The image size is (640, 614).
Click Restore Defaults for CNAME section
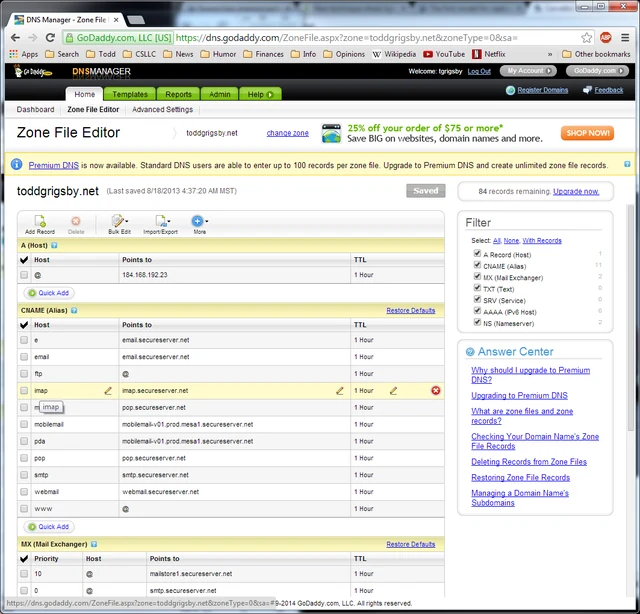(x=411, y=310)
